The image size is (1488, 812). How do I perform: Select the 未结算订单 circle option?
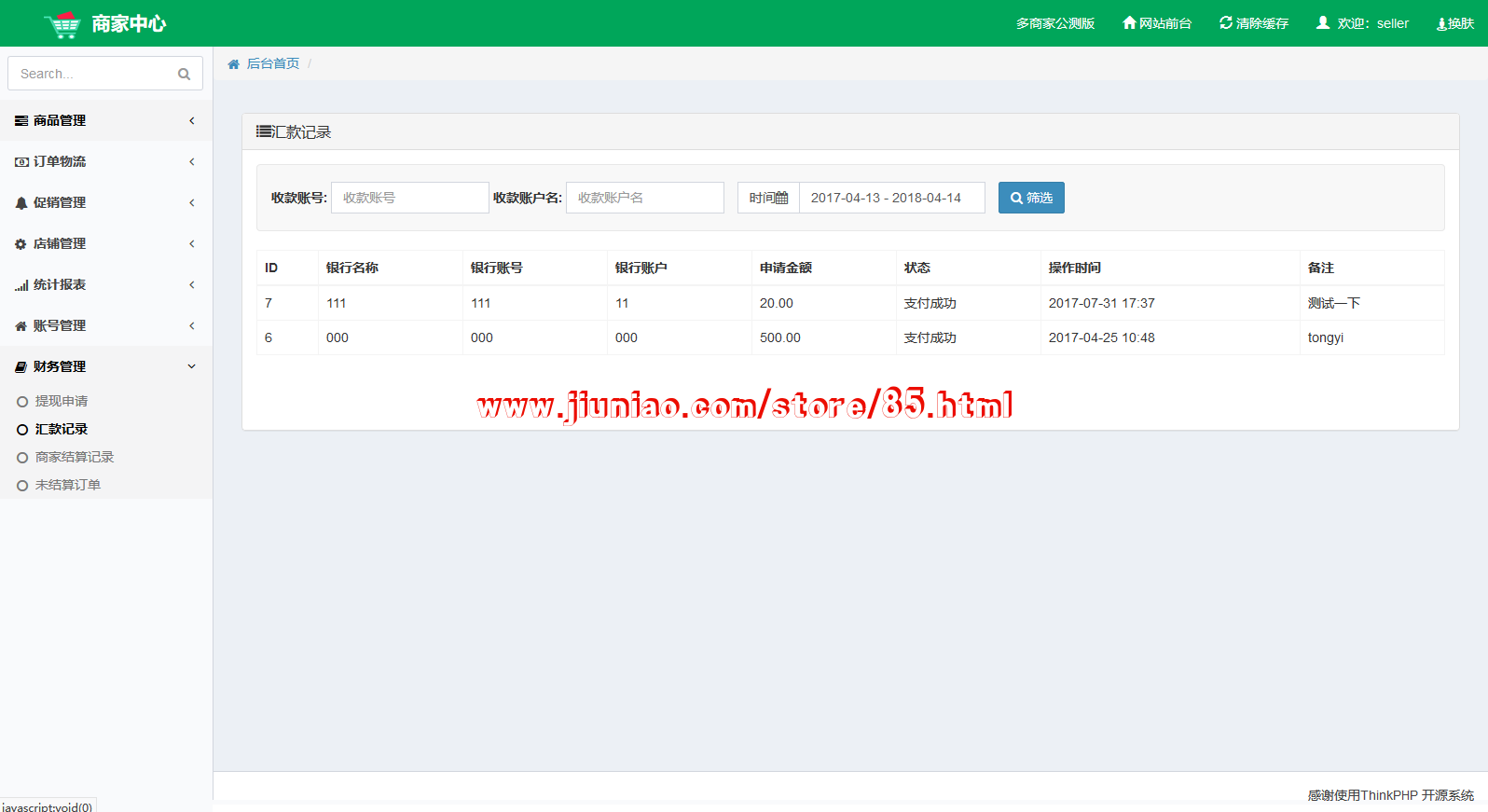tap(22, 486)
